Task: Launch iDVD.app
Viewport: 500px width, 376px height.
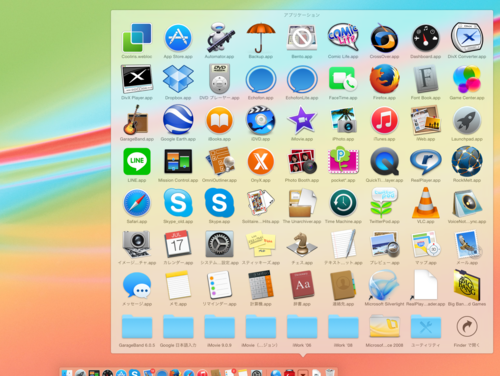Action: click(261, 120)
